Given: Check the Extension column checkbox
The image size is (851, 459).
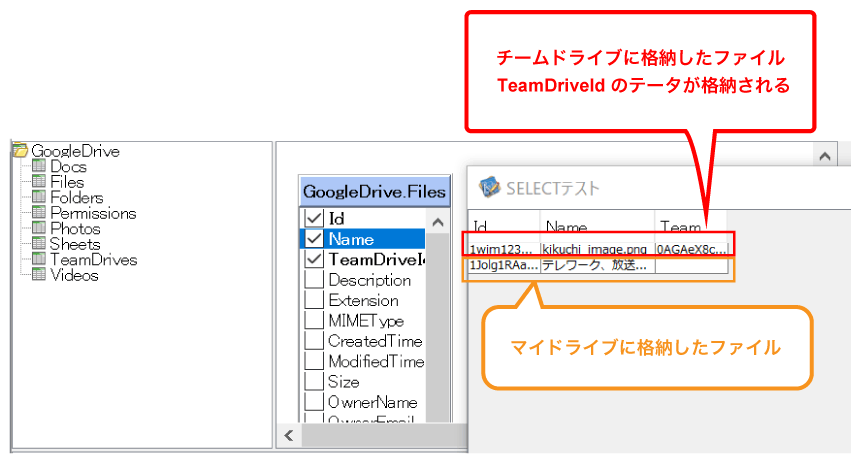Looking at the screenshot, I should point(314,299).
